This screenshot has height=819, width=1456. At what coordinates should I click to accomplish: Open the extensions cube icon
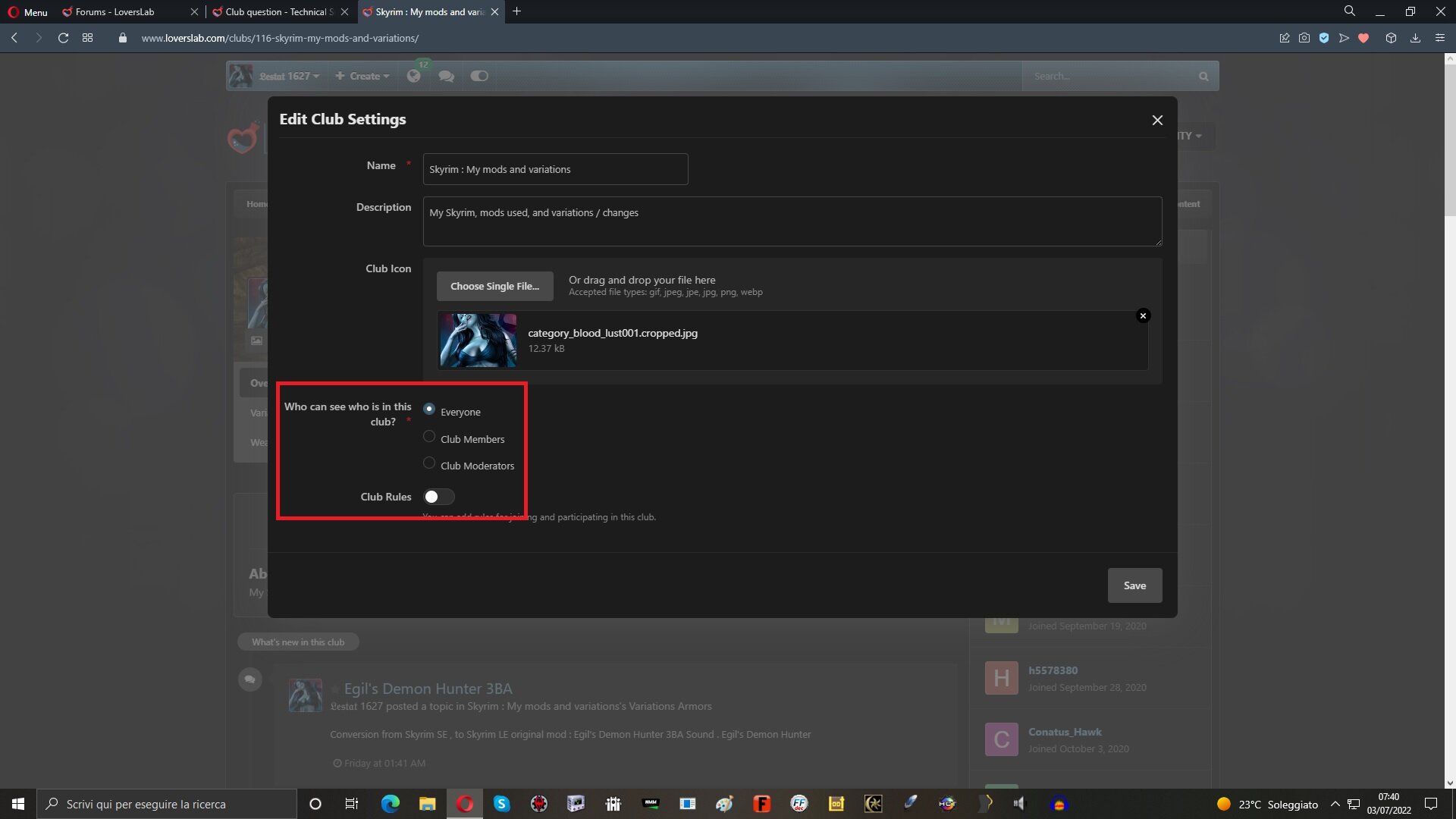click(x=1391, y=38)
